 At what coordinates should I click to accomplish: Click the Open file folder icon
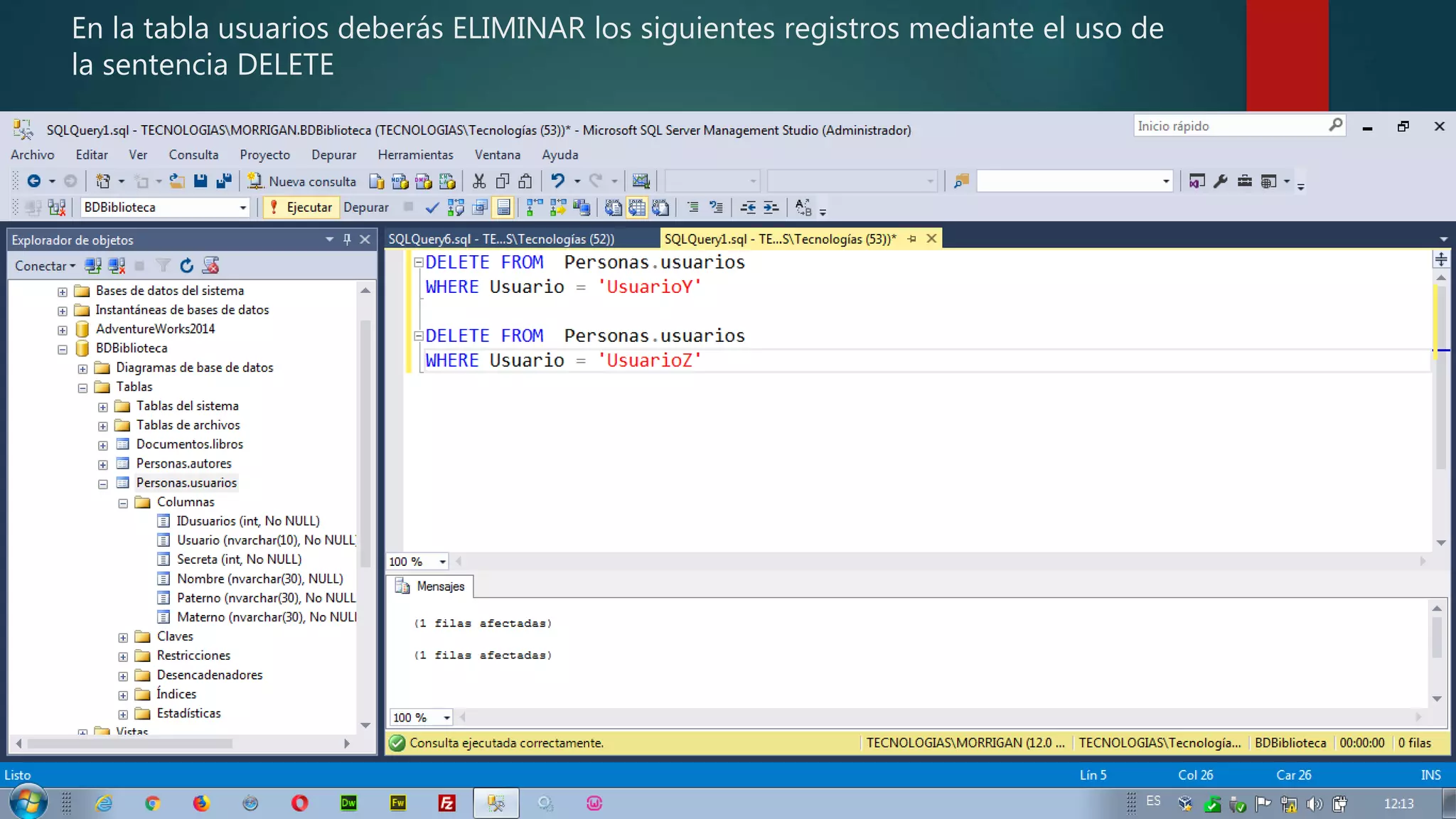(x=177, y=181)
